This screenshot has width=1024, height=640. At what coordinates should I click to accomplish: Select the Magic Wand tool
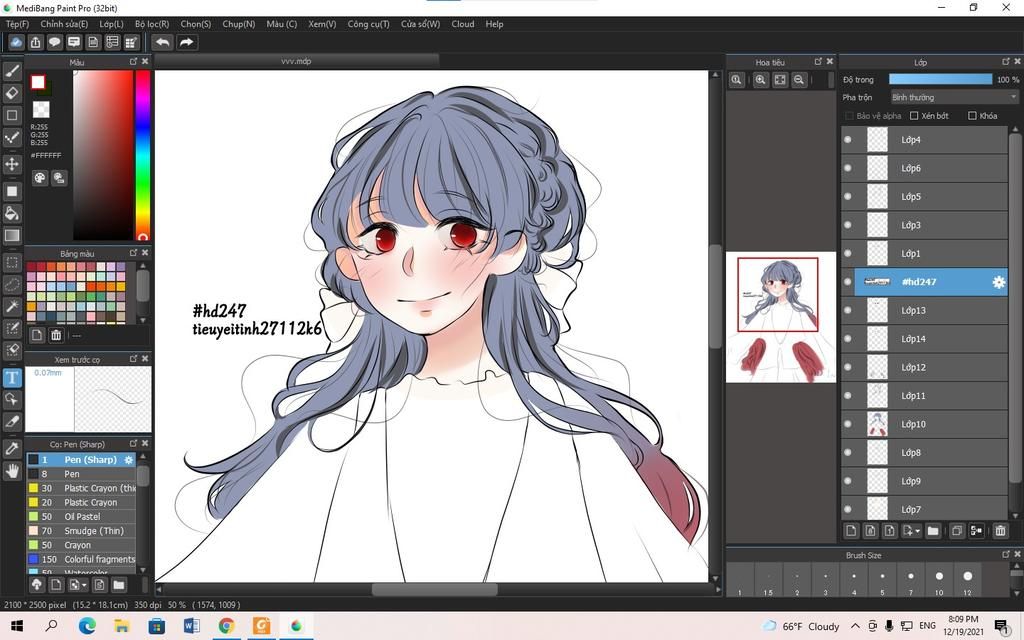coord(12,306)
